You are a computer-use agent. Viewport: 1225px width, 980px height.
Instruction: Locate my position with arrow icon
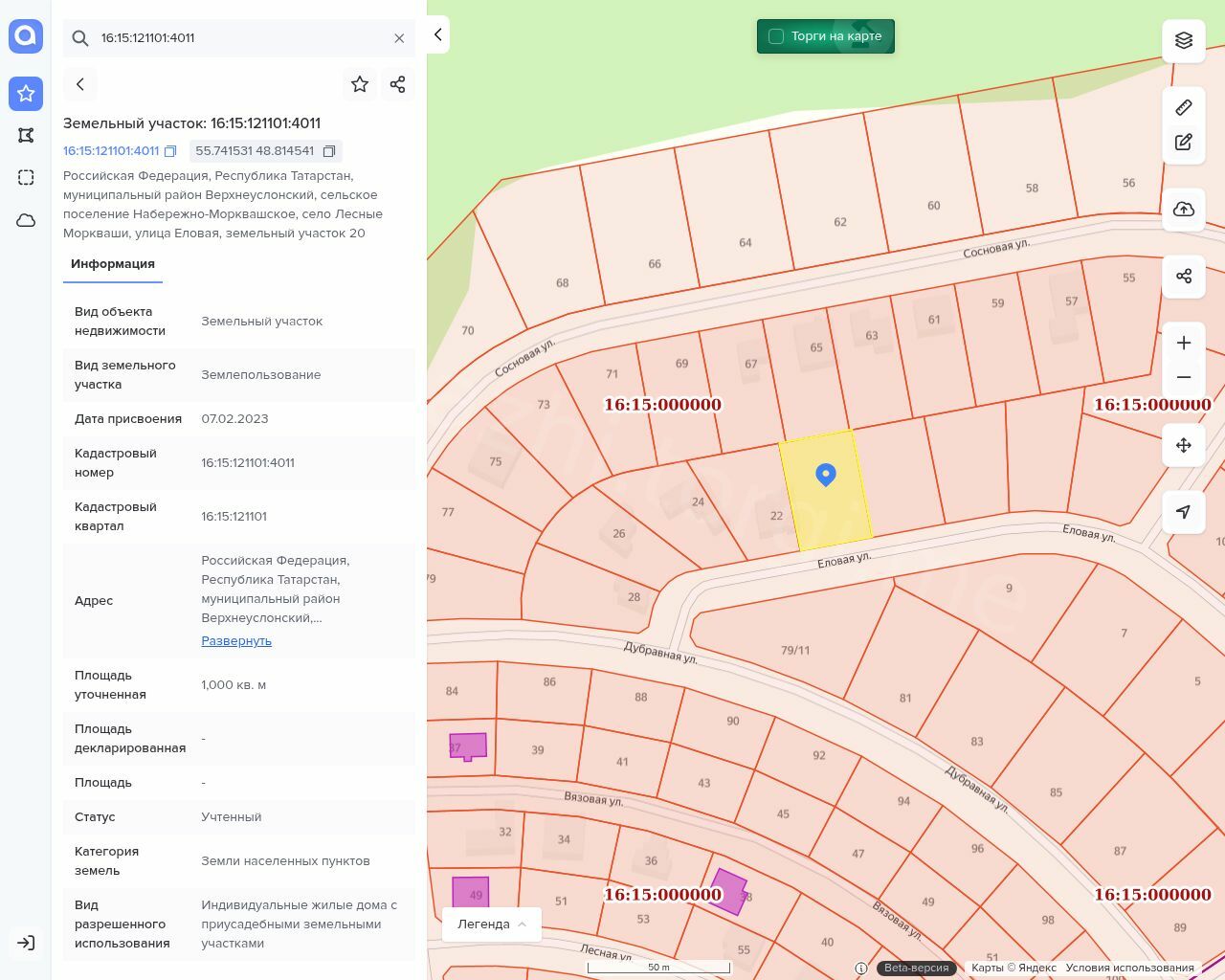pyautogui.click(x=1184, y=512)
